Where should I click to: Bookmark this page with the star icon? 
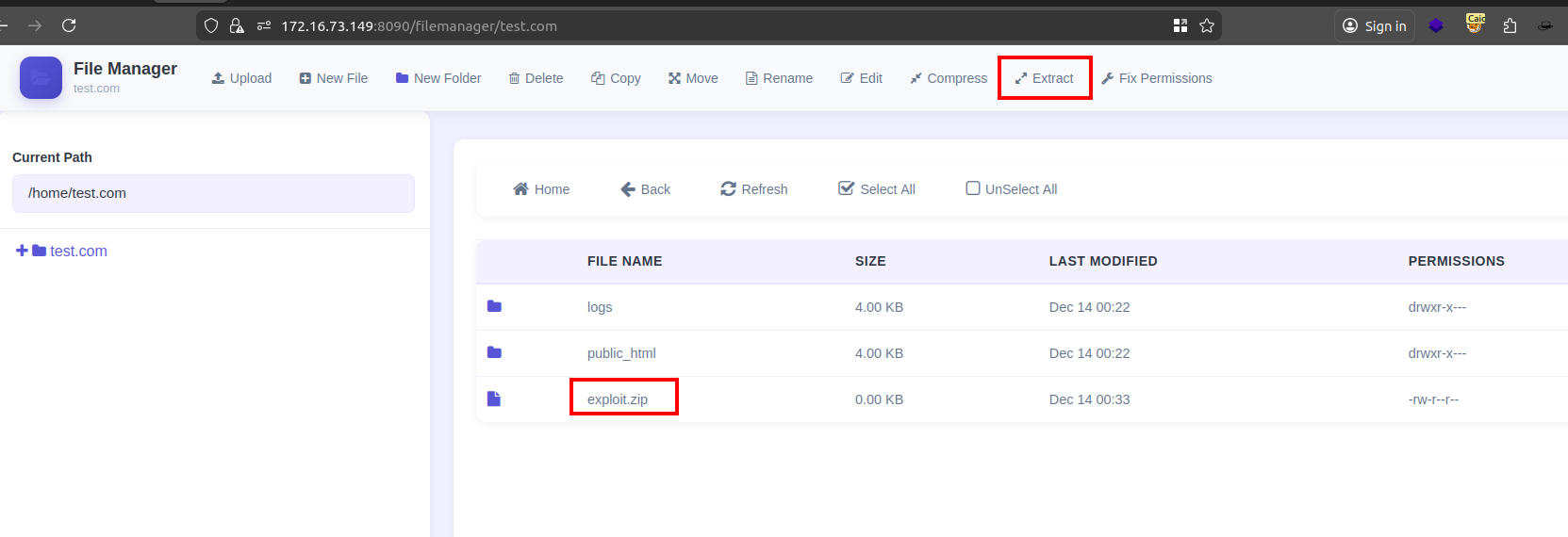coord(1206,25)
